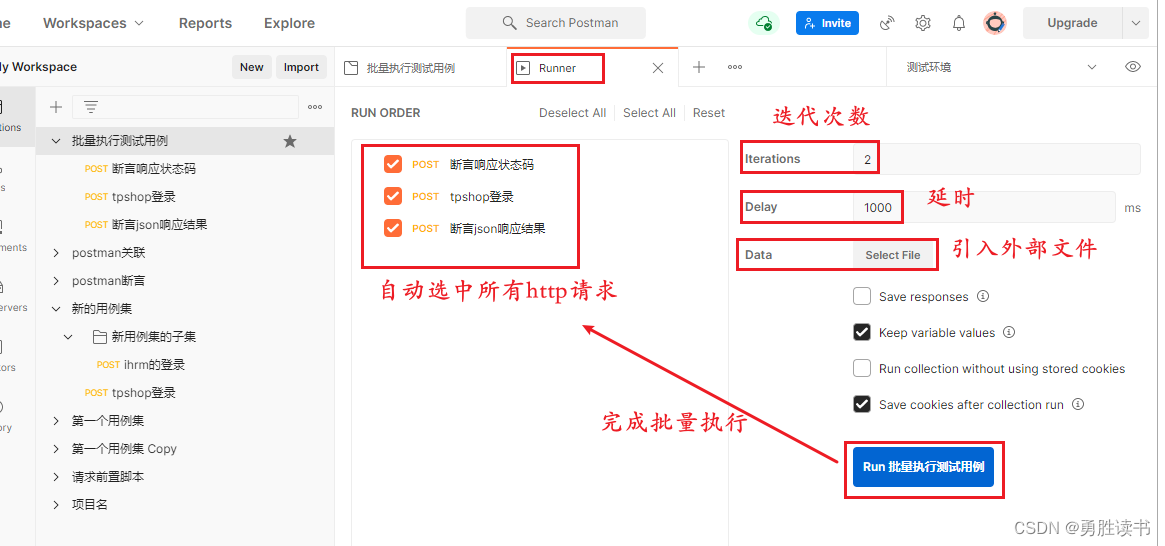Open sidebar three-dots options menu
Viewport: 1165px width, 546px height.
[315, 107]
